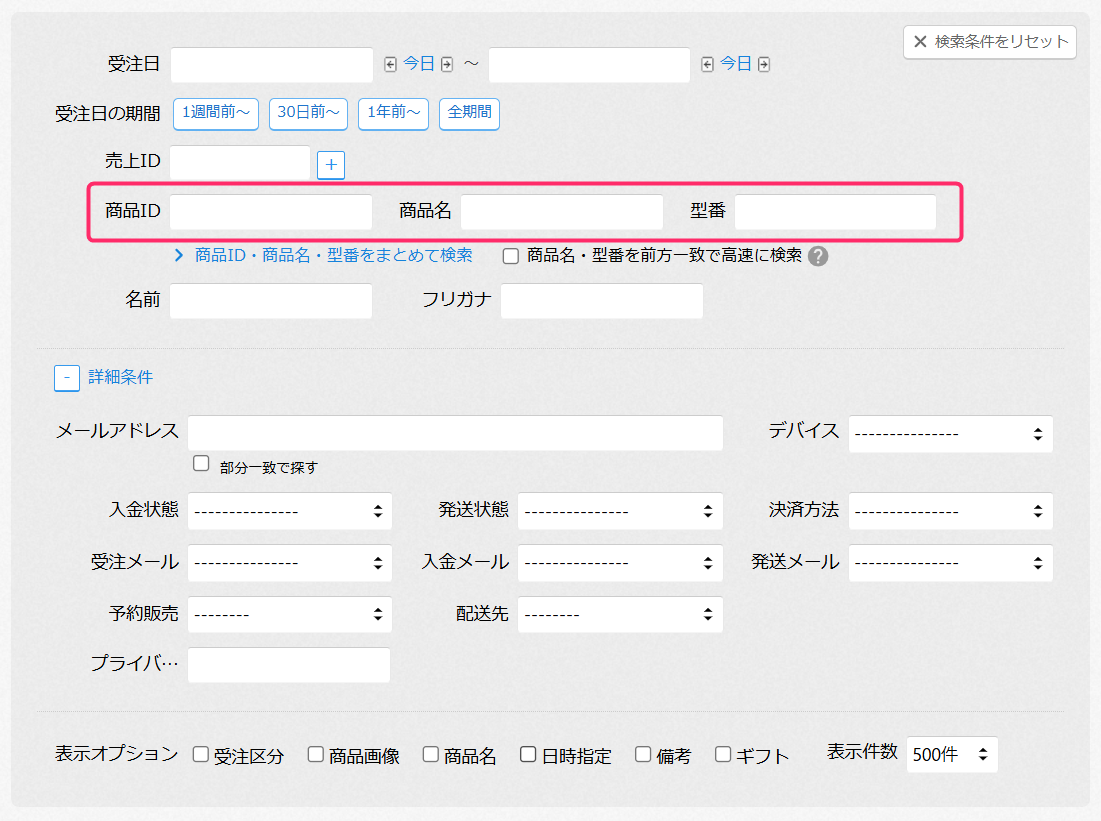This screenshot has height=821, width=1101.
Task: Open help icon for 前方一致 search
Action: [818, 256]
